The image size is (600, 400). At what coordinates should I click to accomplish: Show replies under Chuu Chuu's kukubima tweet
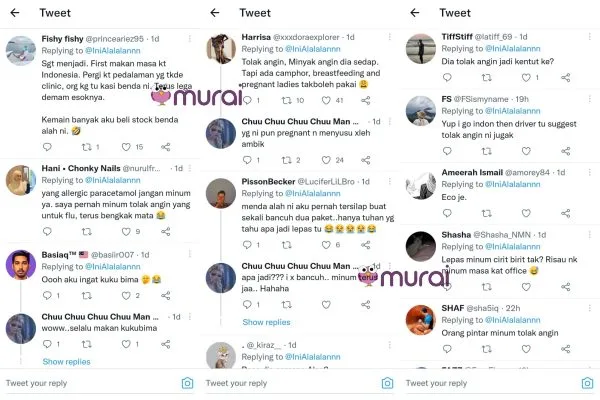(67, 362)
